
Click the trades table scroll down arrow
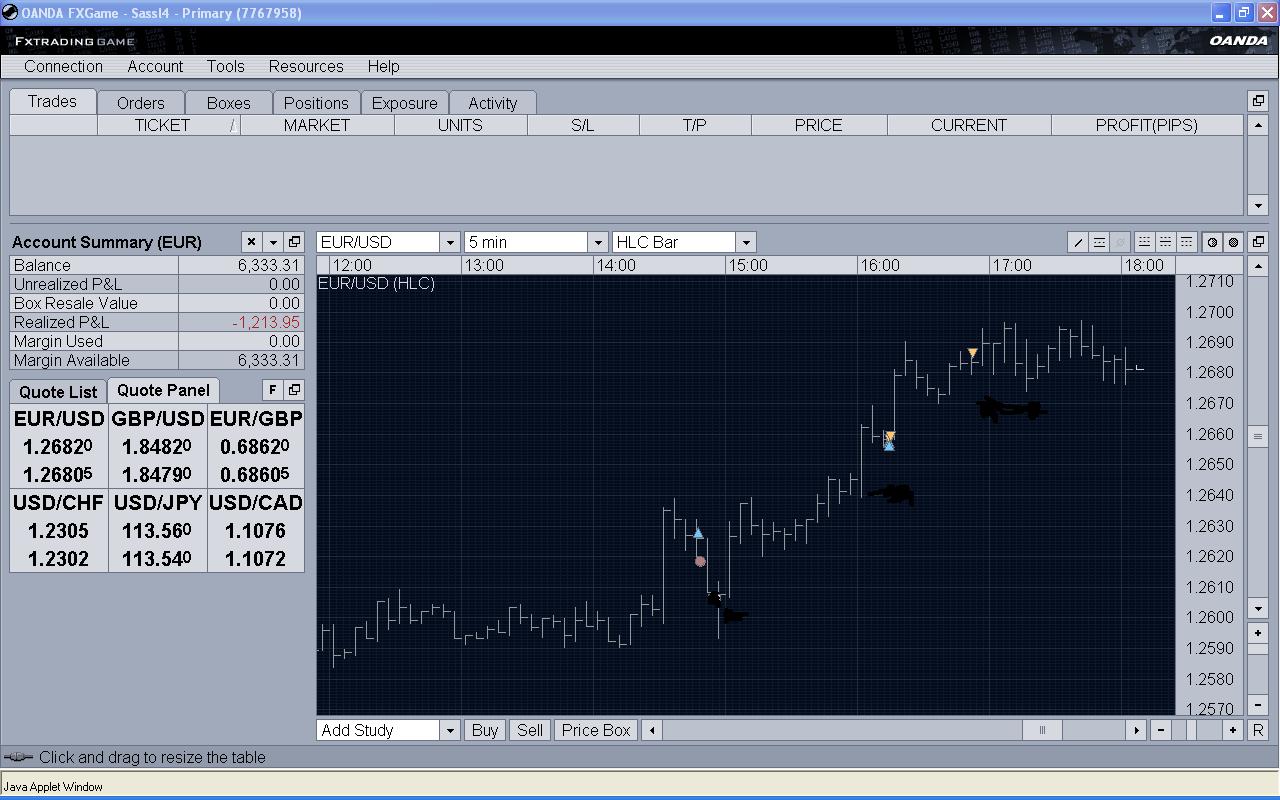coord(1258,205)
